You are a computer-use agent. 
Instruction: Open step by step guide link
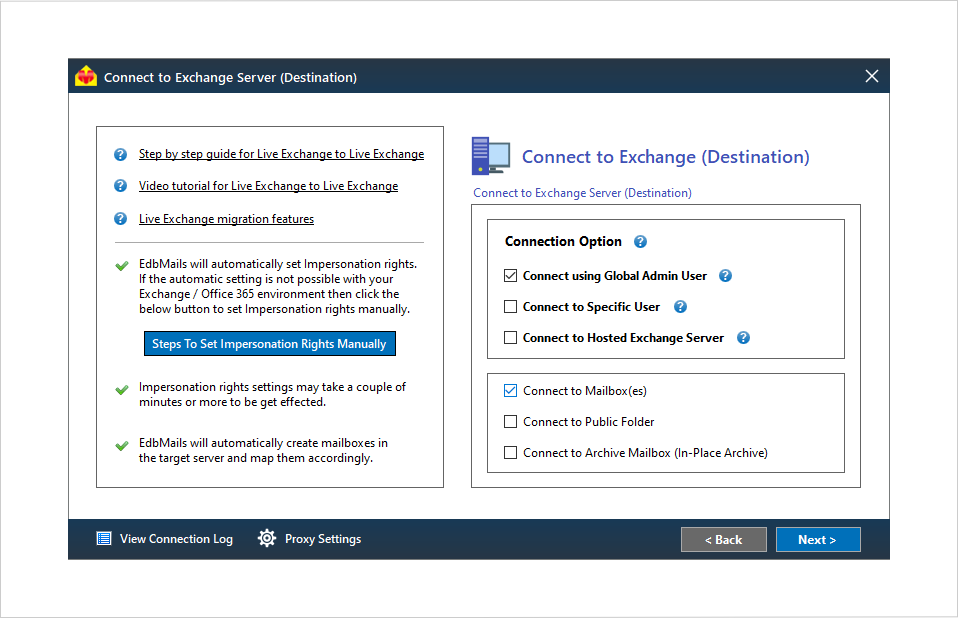281,154
